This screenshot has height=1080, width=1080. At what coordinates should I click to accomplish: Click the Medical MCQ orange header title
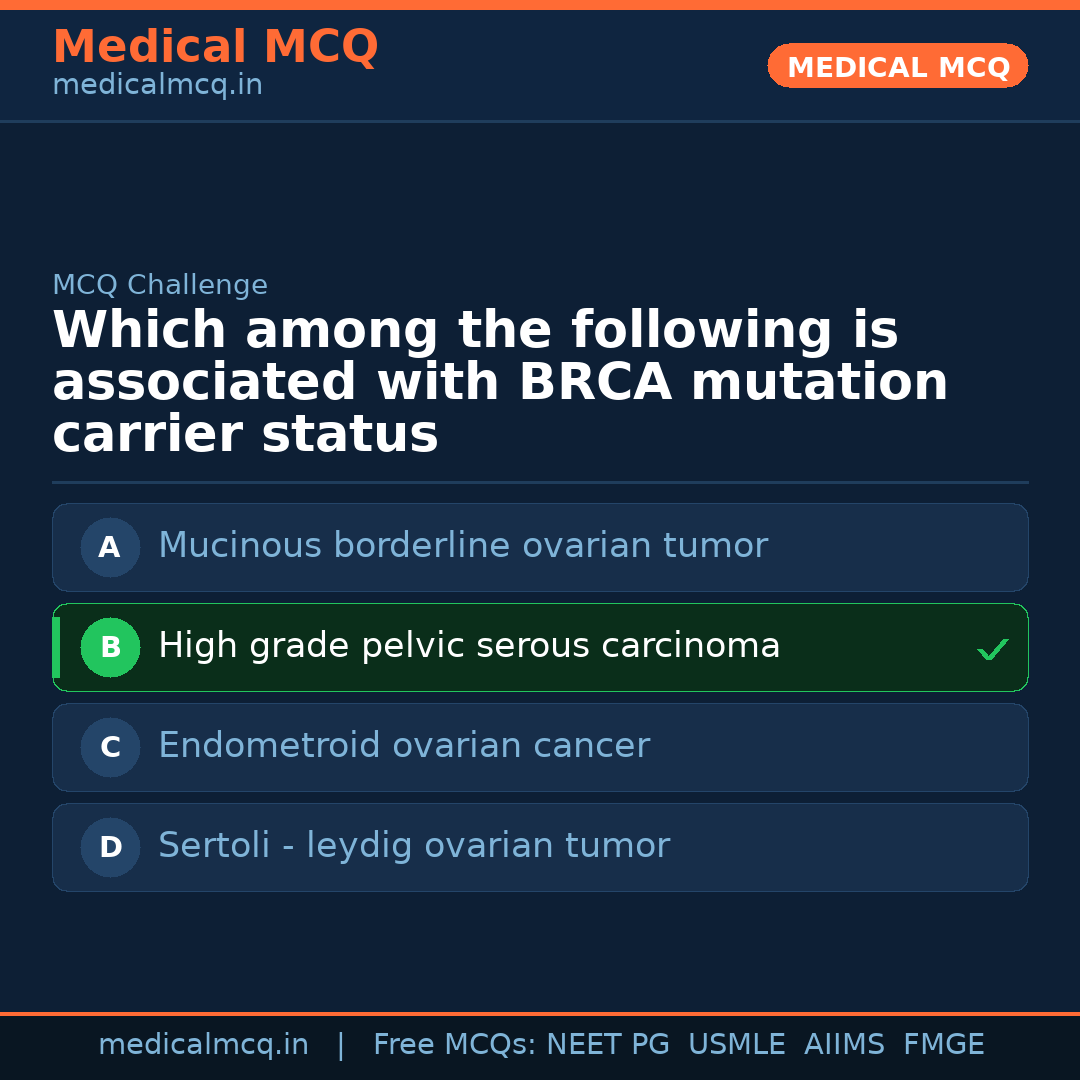click(215, 47)
